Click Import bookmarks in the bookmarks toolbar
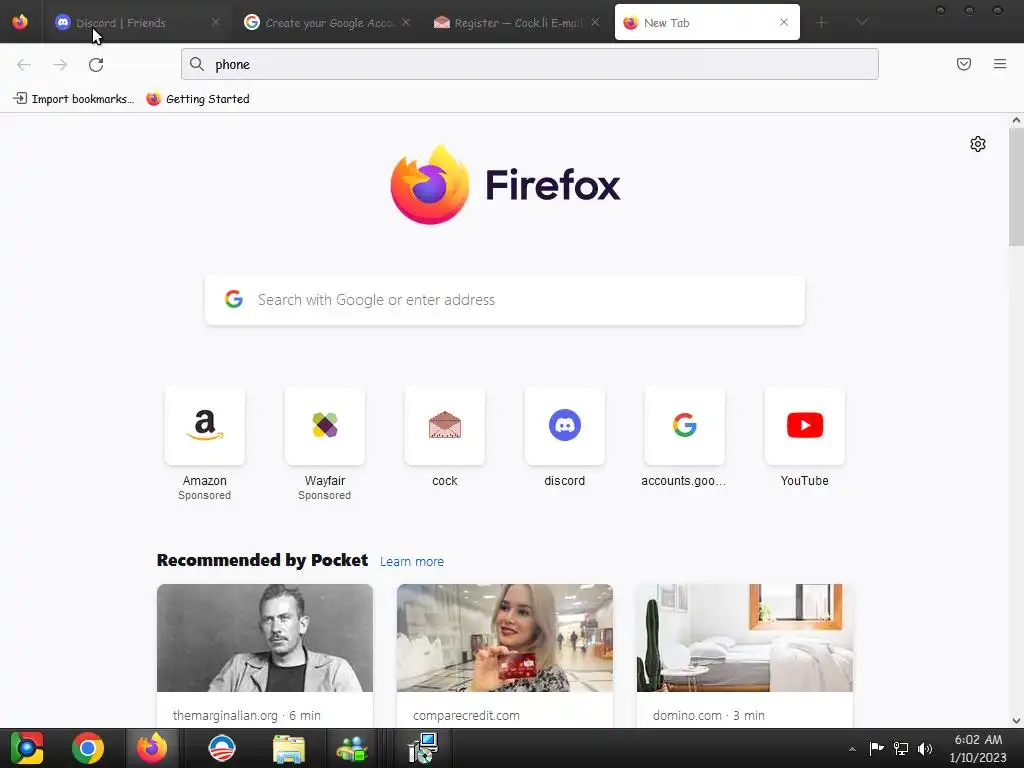The width and height of the screenshot is (1024, 768). click(x=74, y=99)
